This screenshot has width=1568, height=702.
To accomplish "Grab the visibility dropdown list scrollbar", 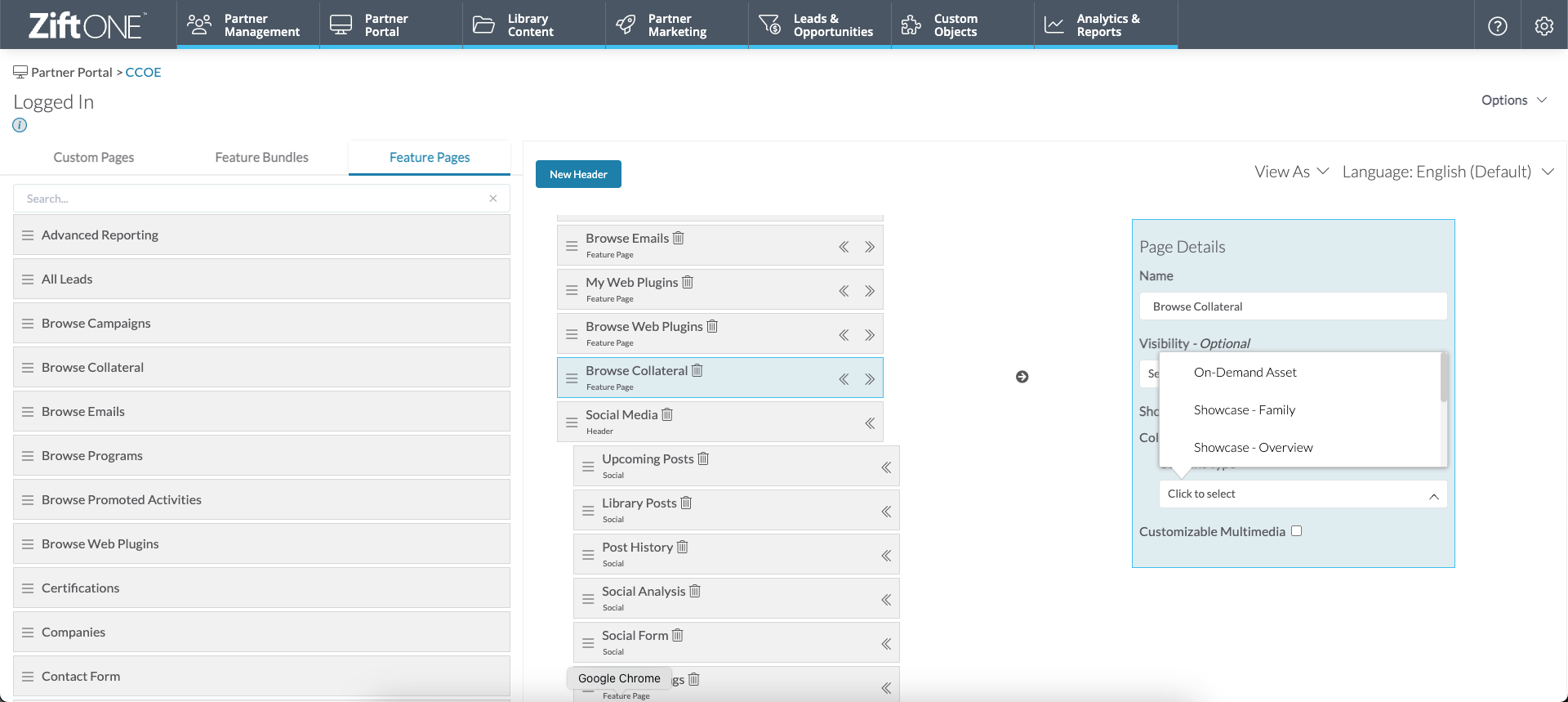I will coord(1444,377).
